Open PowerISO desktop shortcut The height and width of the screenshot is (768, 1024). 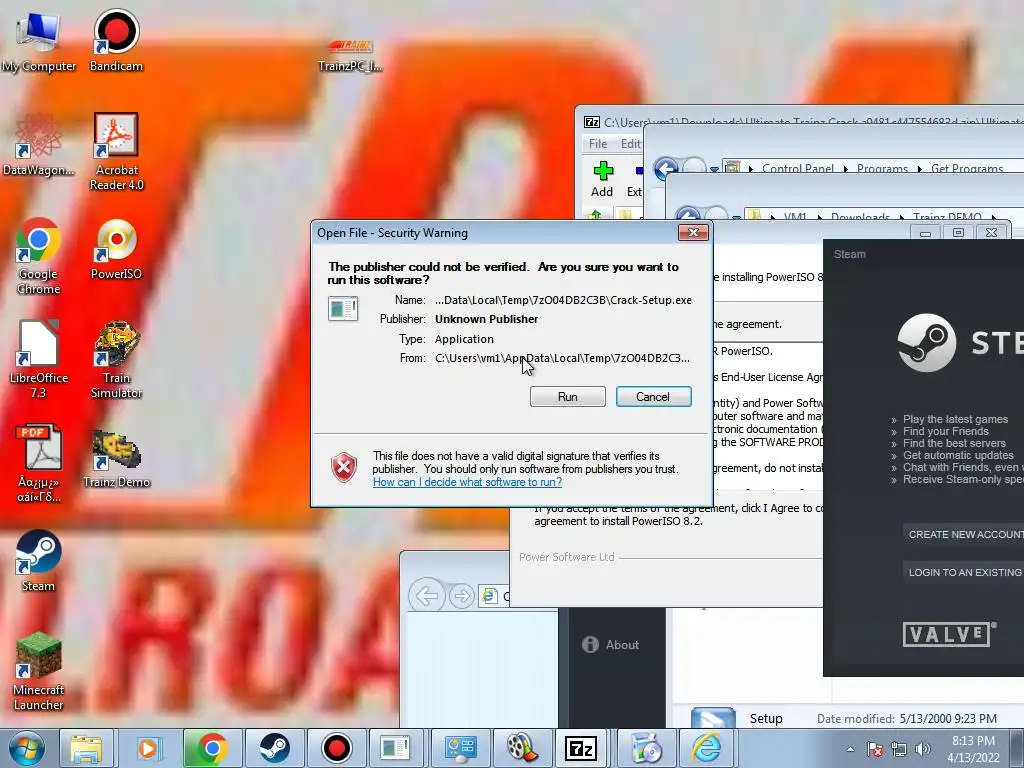[116, 249]
